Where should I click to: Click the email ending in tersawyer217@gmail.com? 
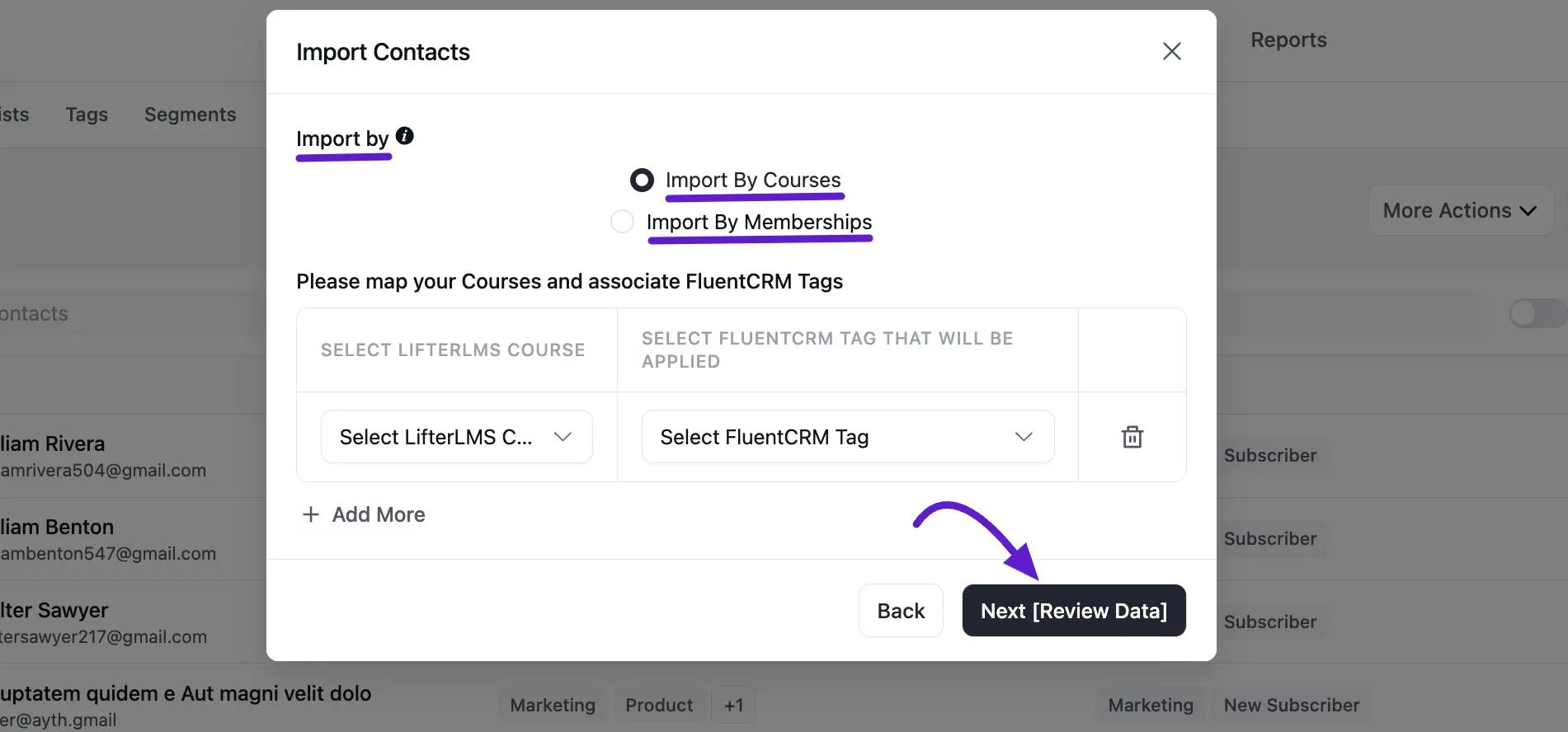tap(104, 636)
